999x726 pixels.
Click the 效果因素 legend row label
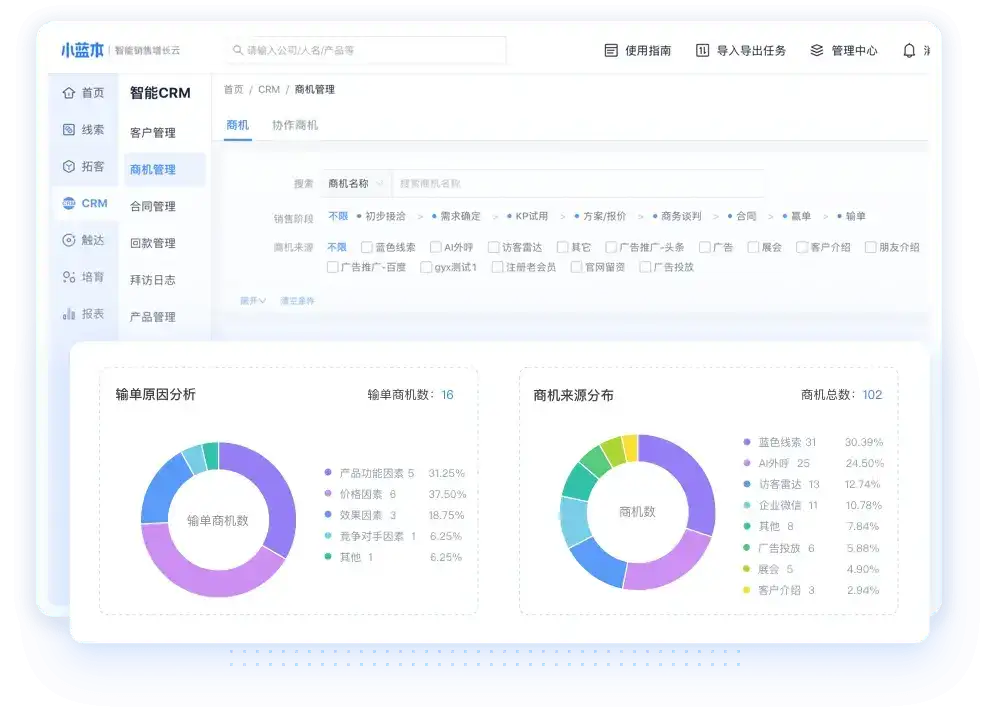(x=361, y=515)
